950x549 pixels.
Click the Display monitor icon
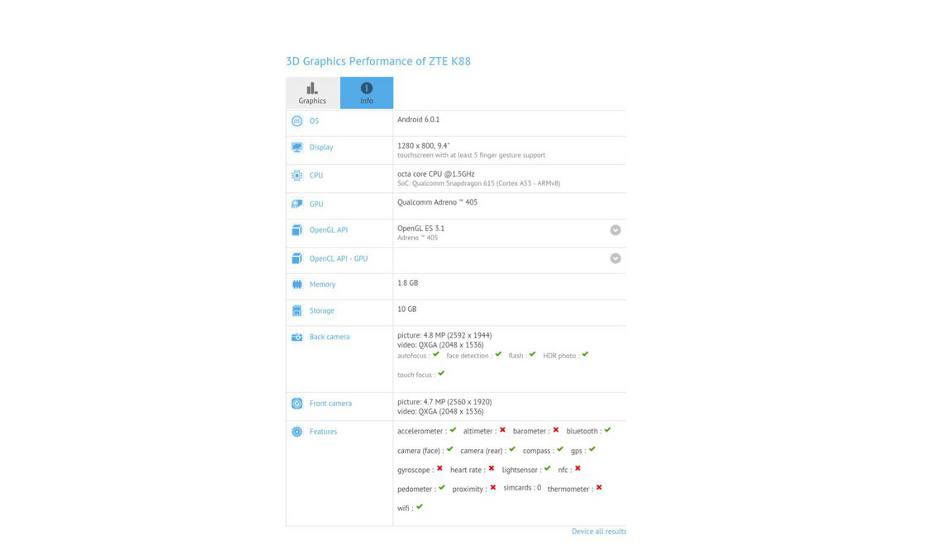coord(297,147)
